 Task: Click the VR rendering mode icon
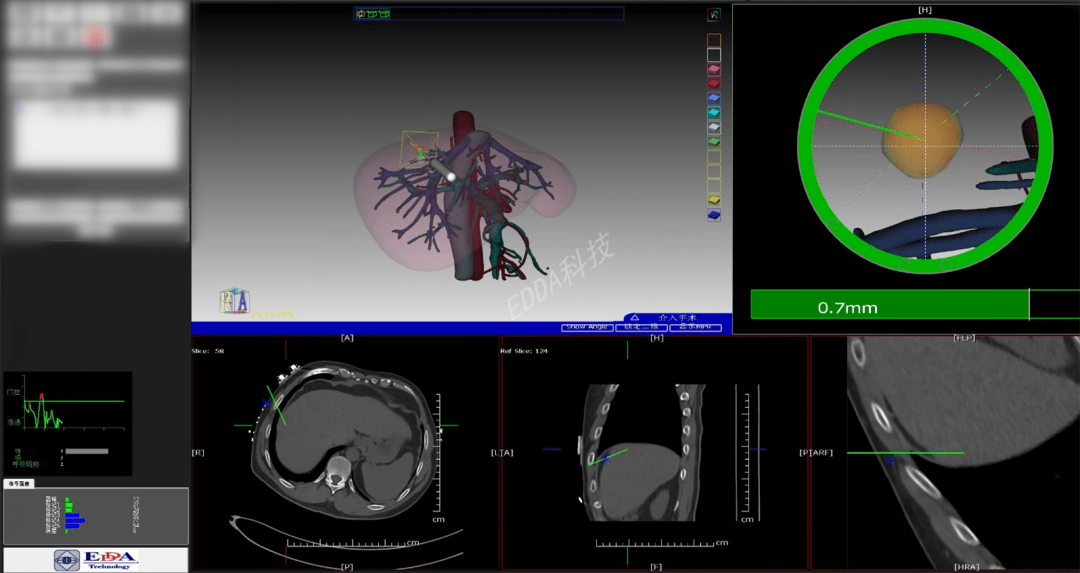pyautogui.click(x=714, y=15)
